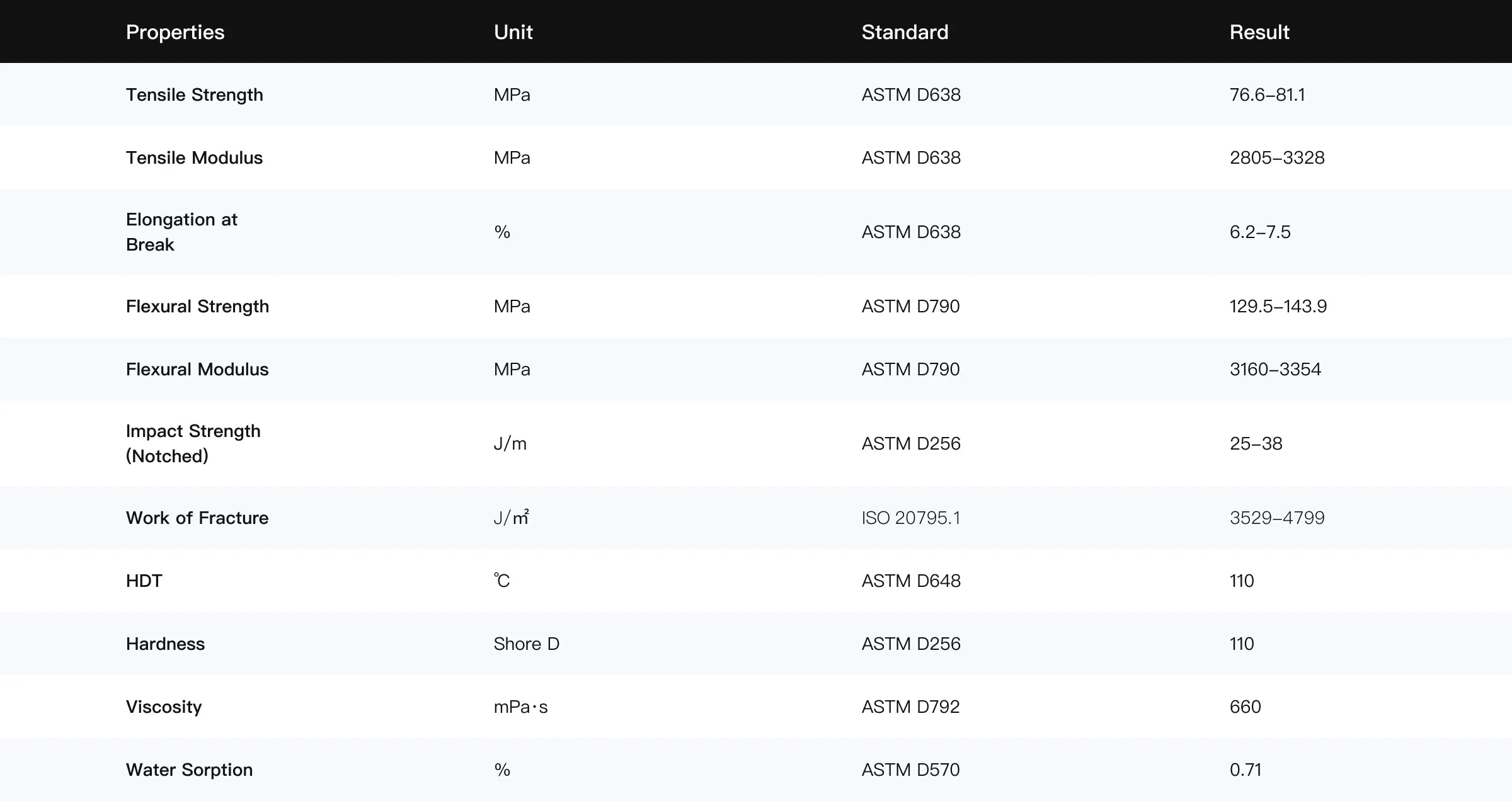Click the ASTM D570 standard cell
The height and width of the screenshot is (801, 1512).
pos(910,770)
